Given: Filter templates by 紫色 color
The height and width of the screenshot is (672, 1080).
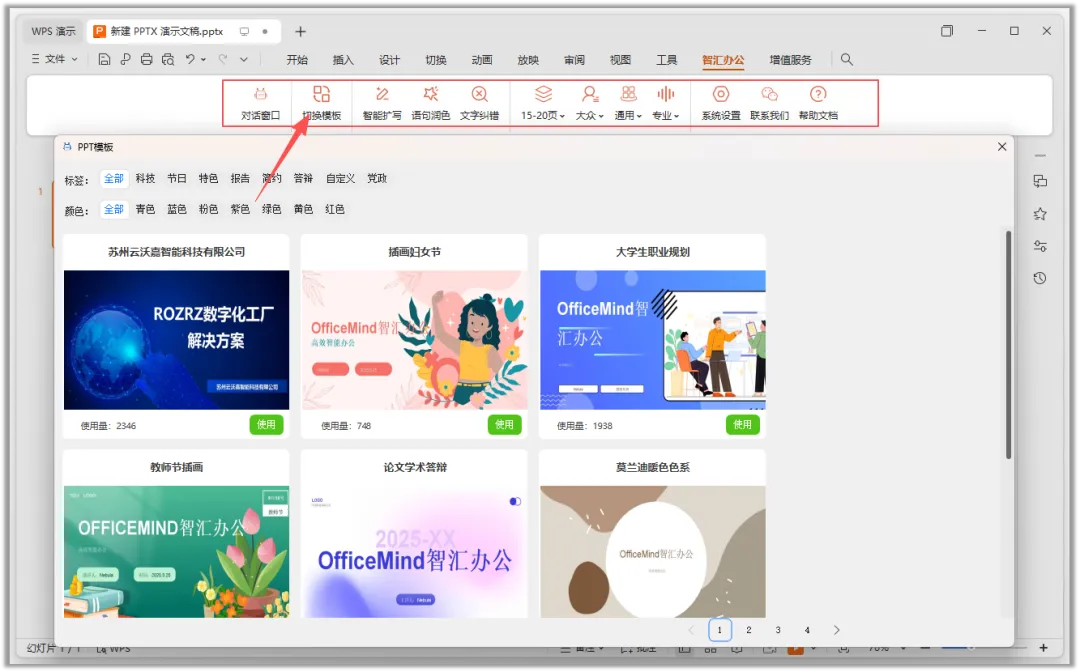Looking at the screenshot, I should pyautogui.click(x=240, y=209).
